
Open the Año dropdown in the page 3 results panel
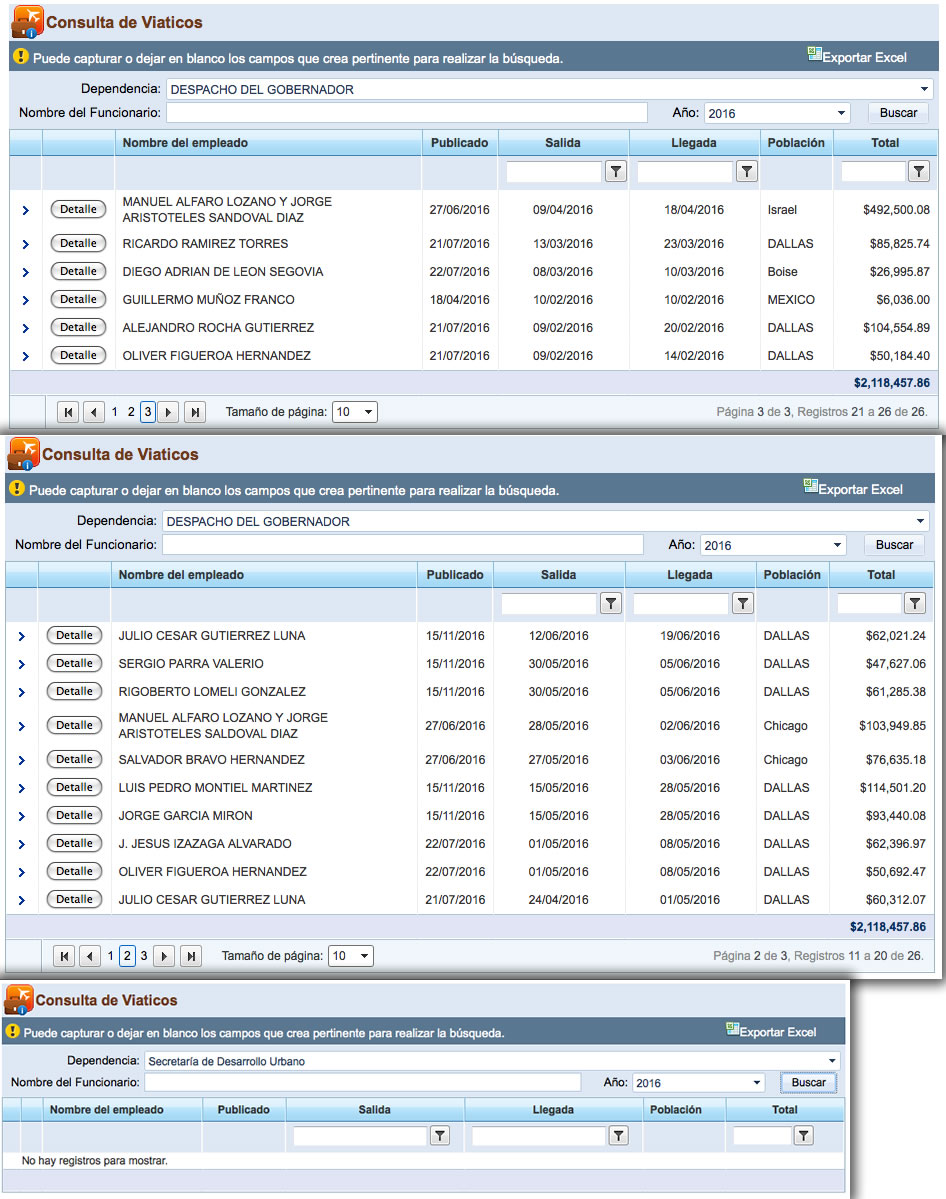841,113
